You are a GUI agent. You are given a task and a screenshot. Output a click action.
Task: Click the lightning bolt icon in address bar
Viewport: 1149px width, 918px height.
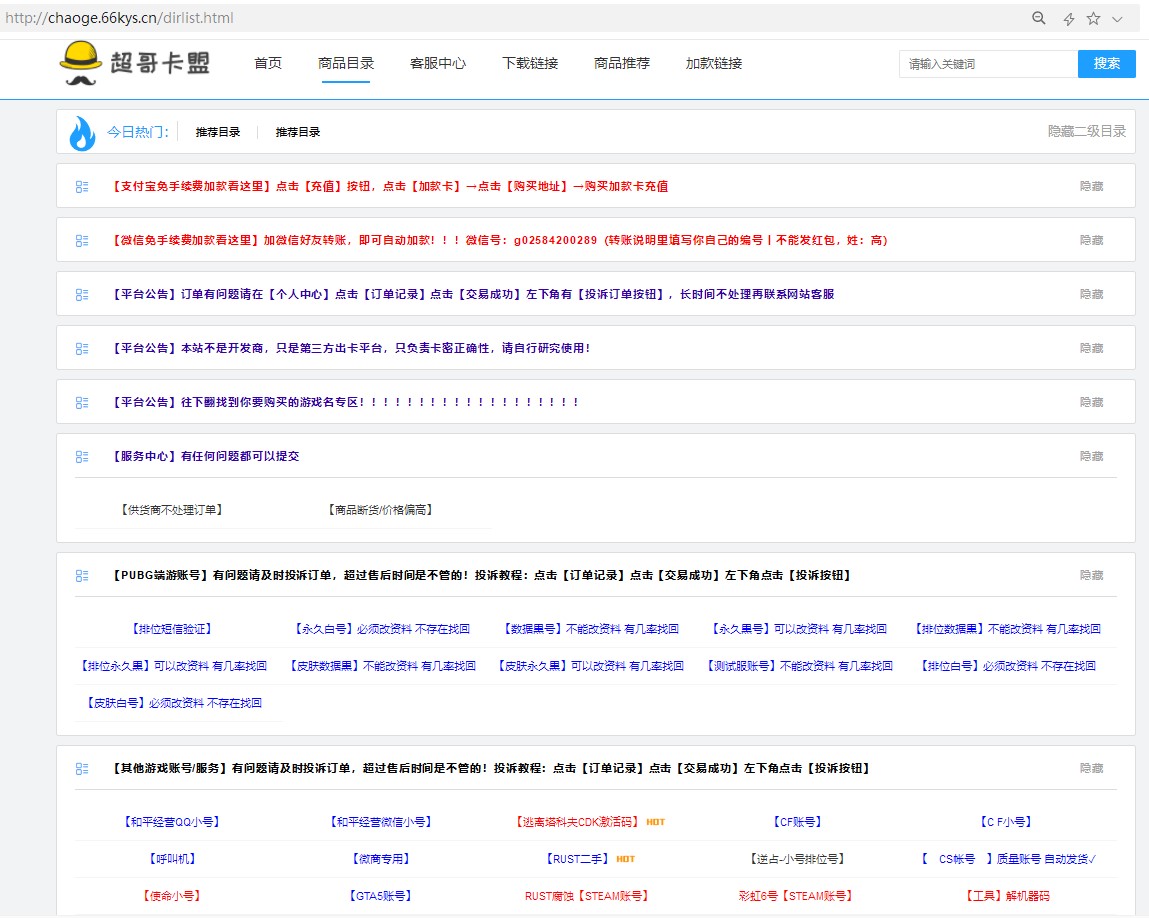[1068, 19]
